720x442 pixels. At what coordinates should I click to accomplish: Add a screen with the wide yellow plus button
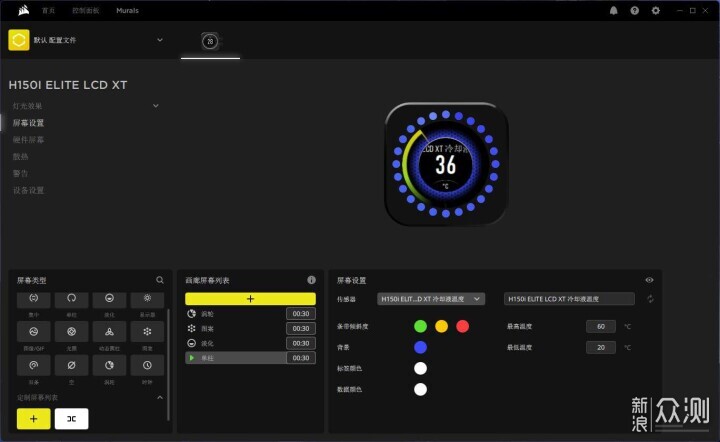[250, 299]
